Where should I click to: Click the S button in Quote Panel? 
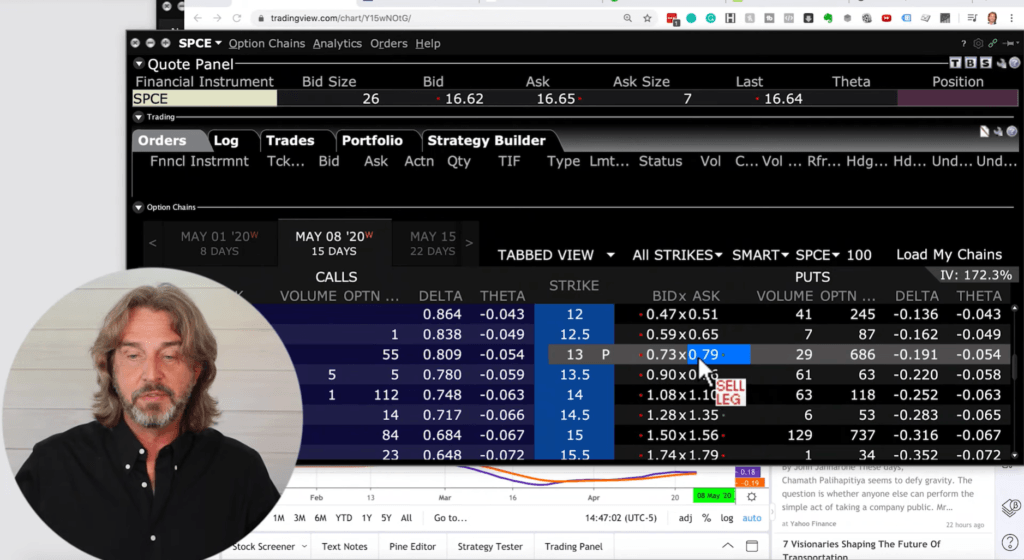985,63
